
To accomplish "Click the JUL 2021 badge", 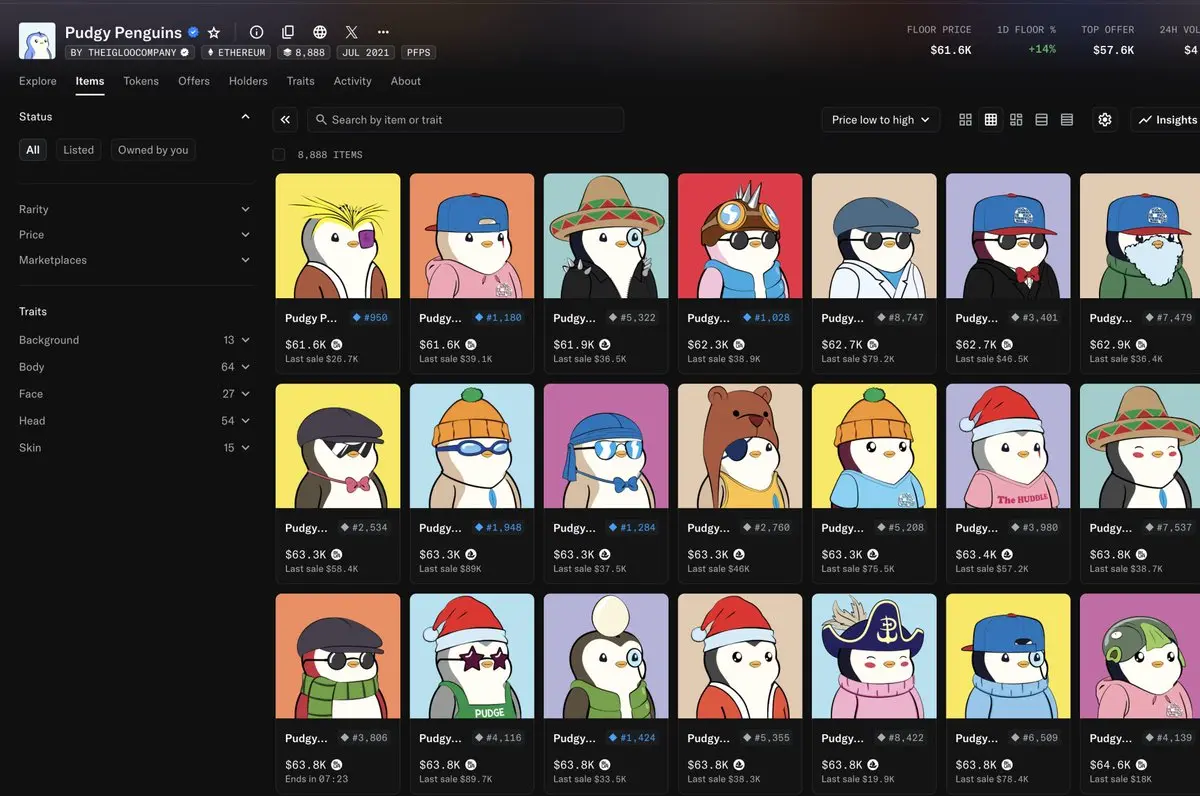I will click(x=365, y=52).
